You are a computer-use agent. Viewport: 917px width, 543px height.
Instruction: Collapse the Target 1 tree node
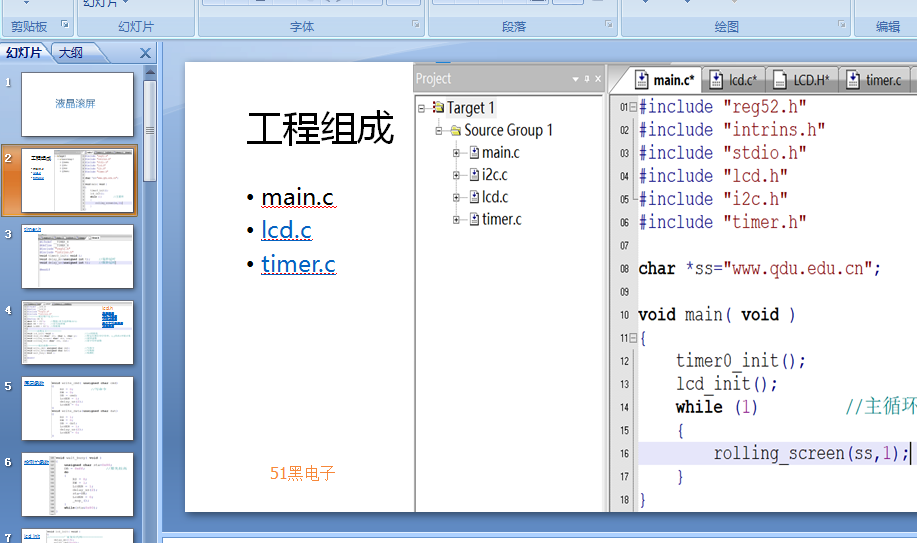(x=421, y=108)
